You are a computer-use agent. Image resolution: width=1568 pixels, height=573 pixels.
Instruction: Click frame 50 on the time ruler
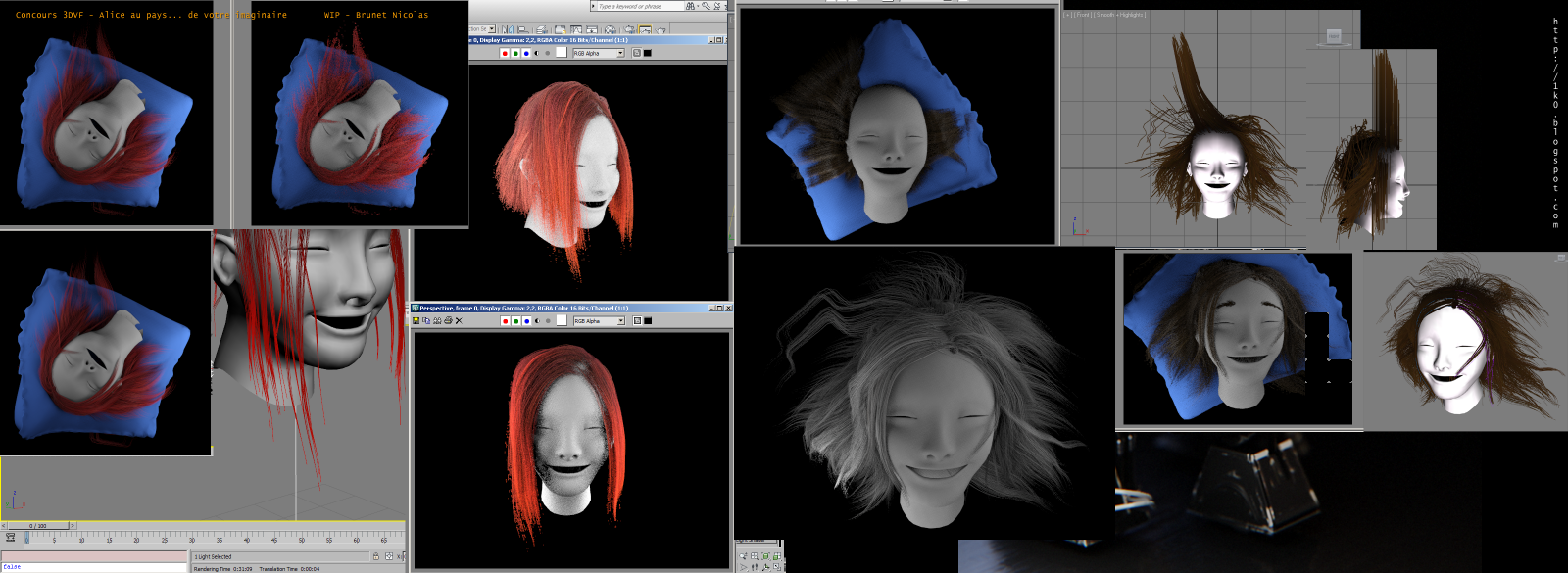tap(302, 540)
